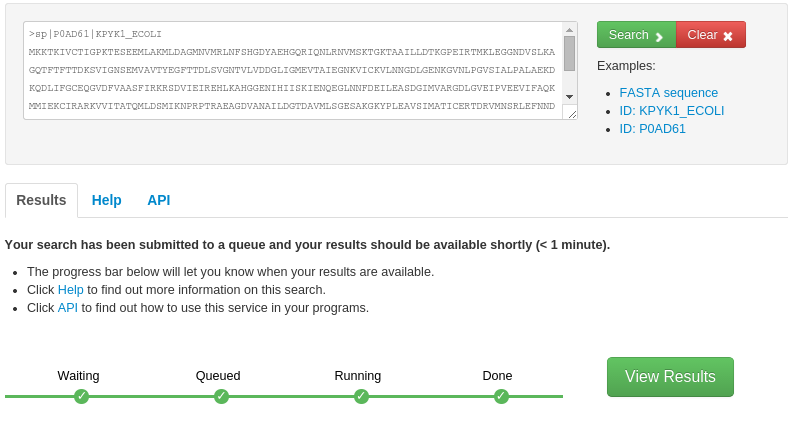Switch to the Results tab

41,200
